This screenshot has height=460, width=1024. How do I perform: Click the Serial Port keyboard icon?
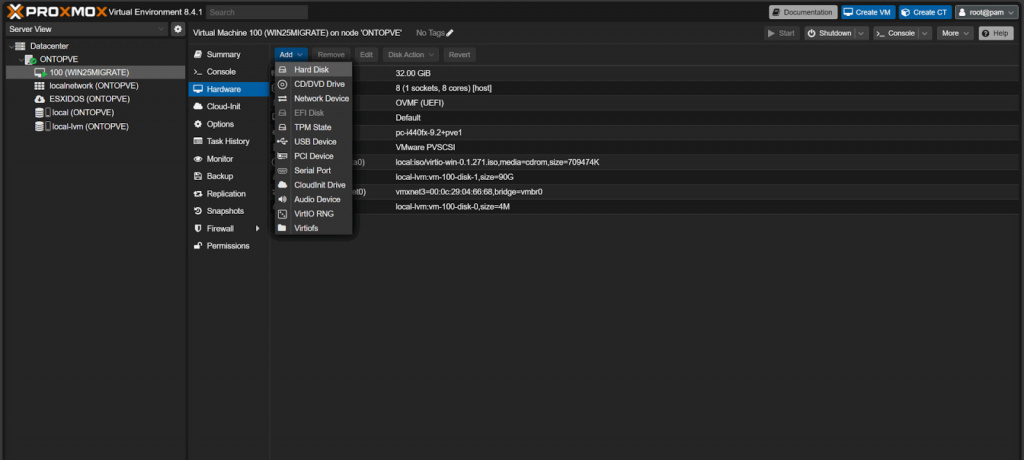(x=282, y=170)
